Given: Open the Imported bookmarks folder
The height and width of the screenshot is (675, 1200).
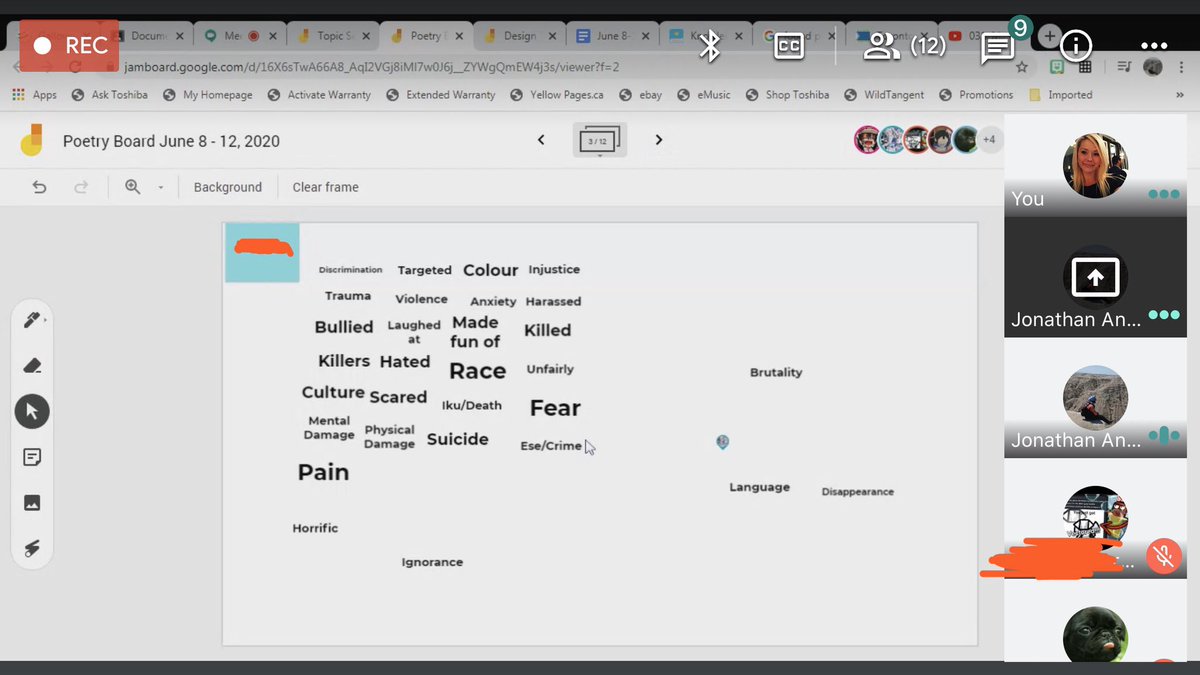Looking at the screenshot, I should [1060, 95].
